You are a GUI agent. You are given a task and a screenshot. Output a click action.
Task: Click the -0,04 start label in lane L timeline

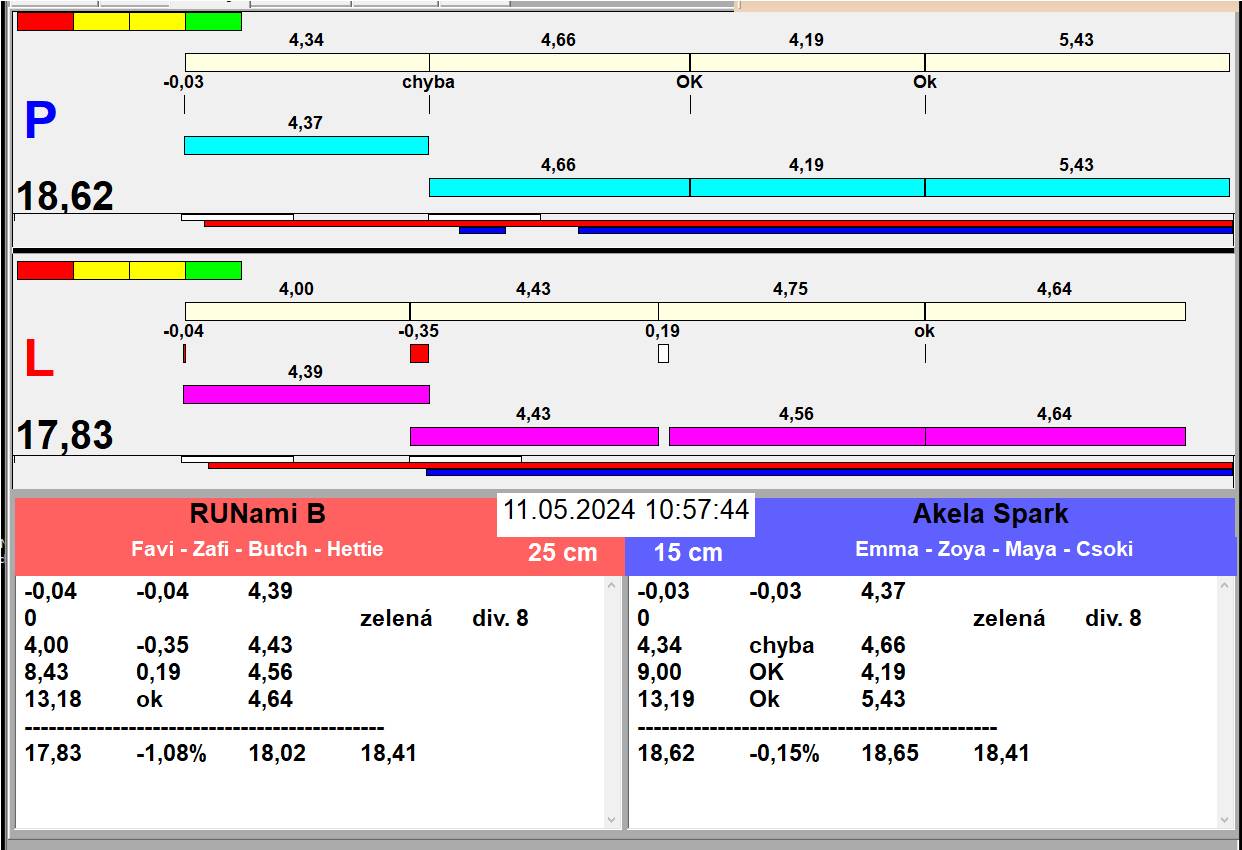(x=183, y=331)
